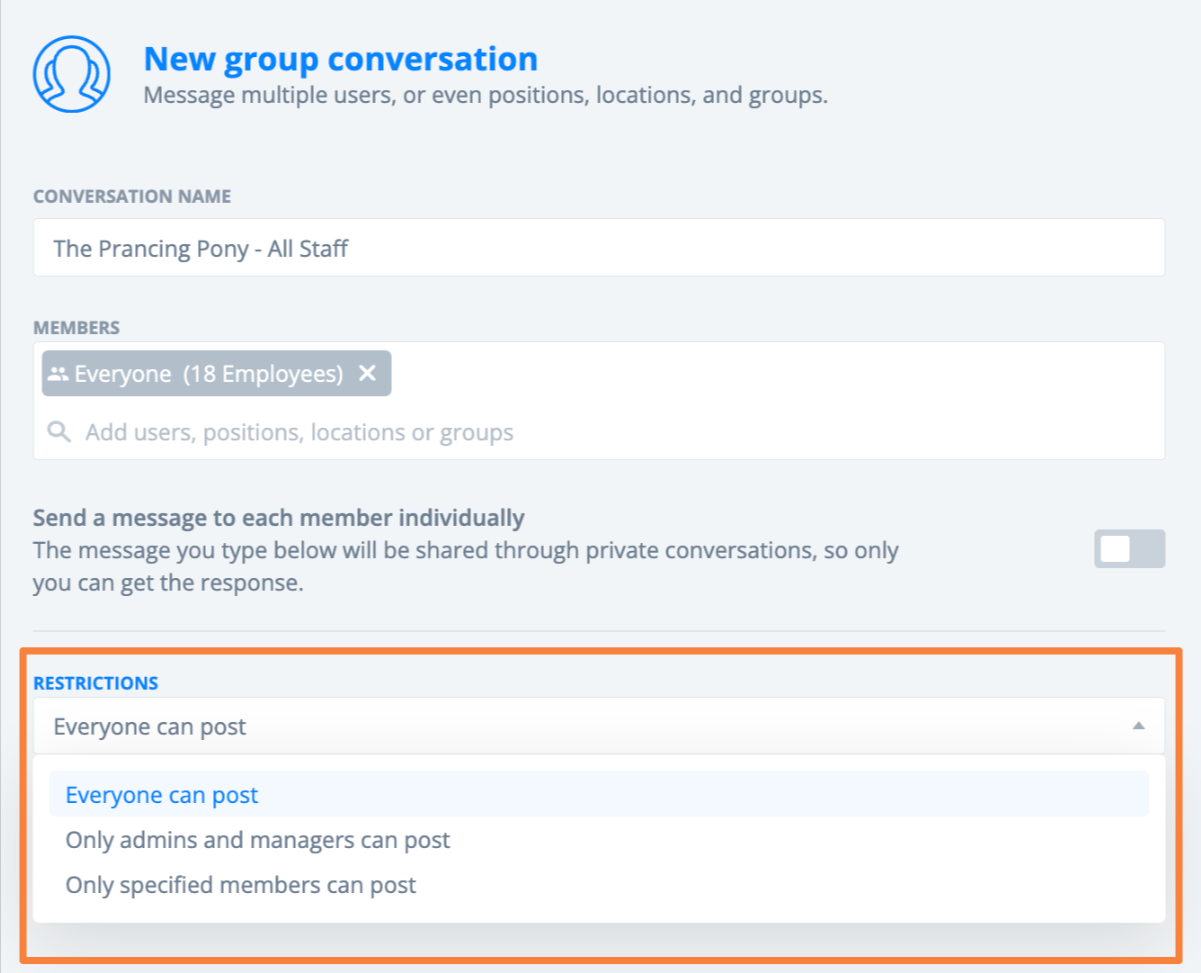Click the "RESTRICTIONS" section label

click(x=96, y=683)
